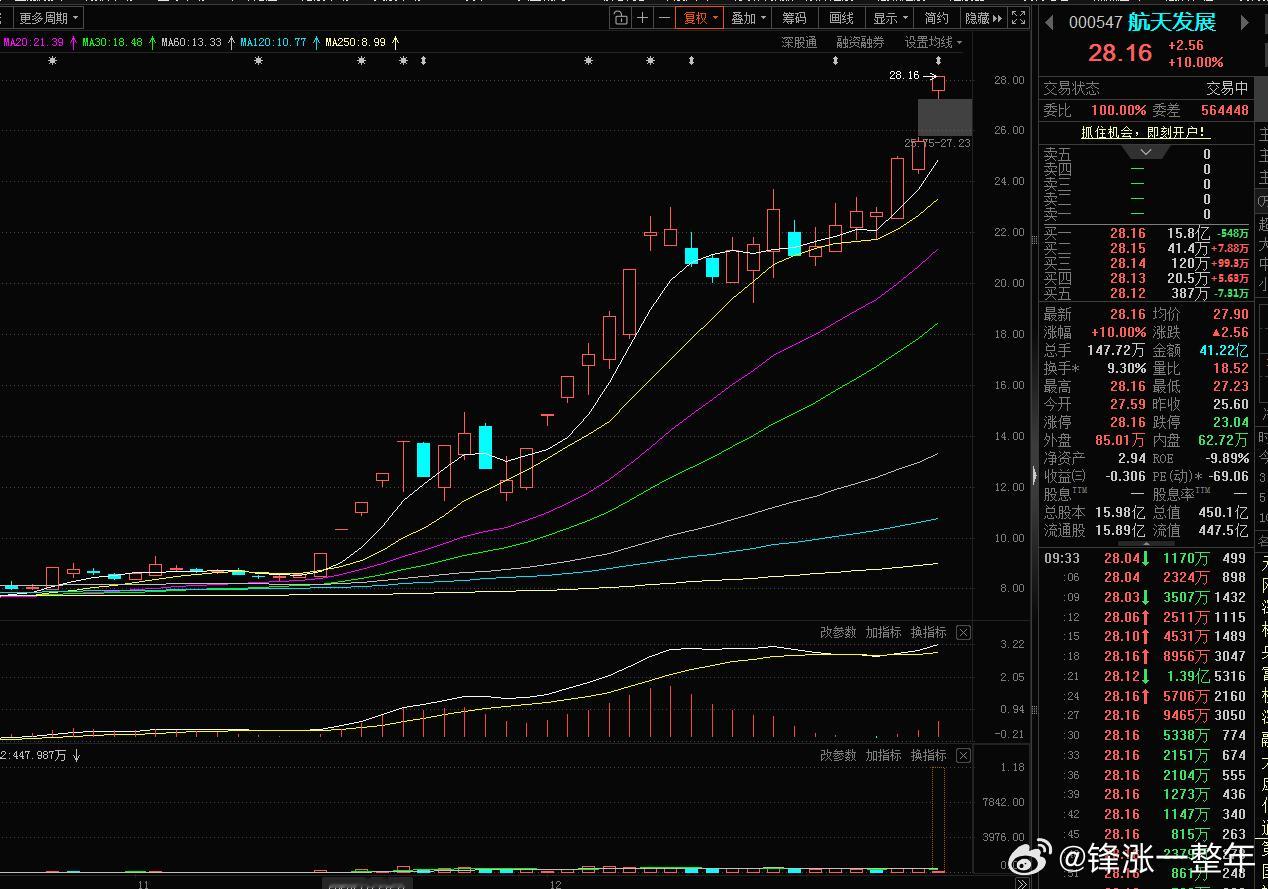Click the gray gap box near price 26.00
Screen dimensions: 1268x889
click(x=945, y=118)
